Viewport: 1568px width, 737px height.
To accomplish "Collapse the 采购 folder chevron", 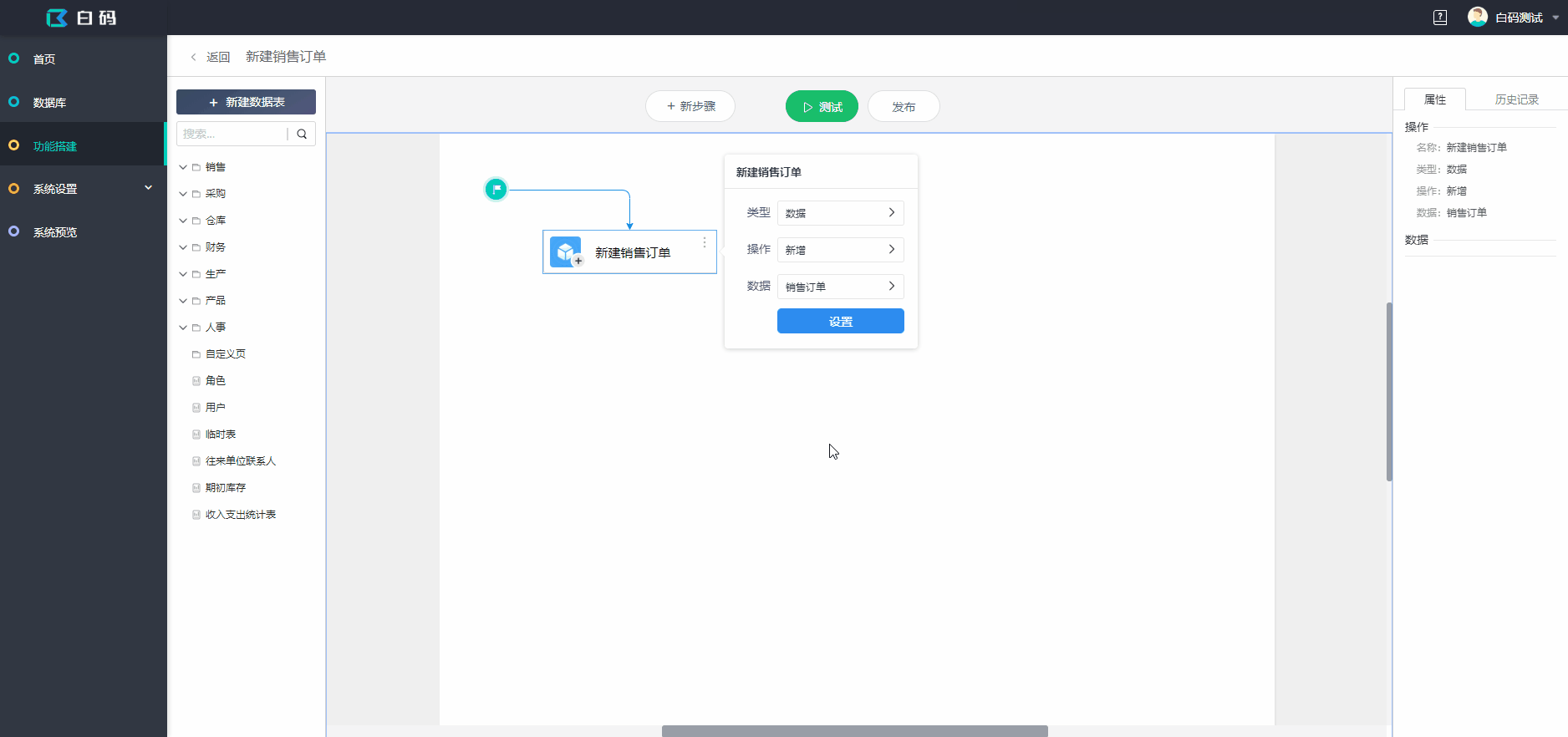I will (x=183, y=194).
